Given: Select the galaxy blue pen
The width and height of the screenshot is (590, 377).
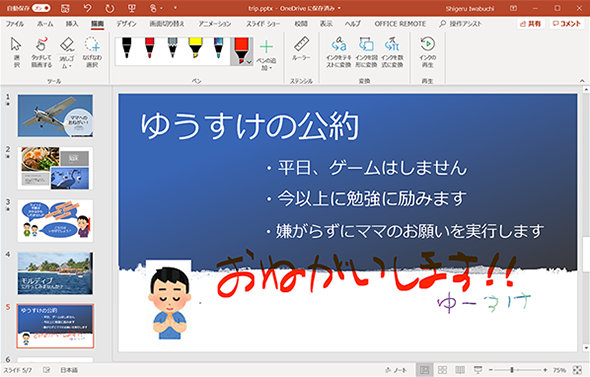Looking at the screenshot, I should coord(218,48).
